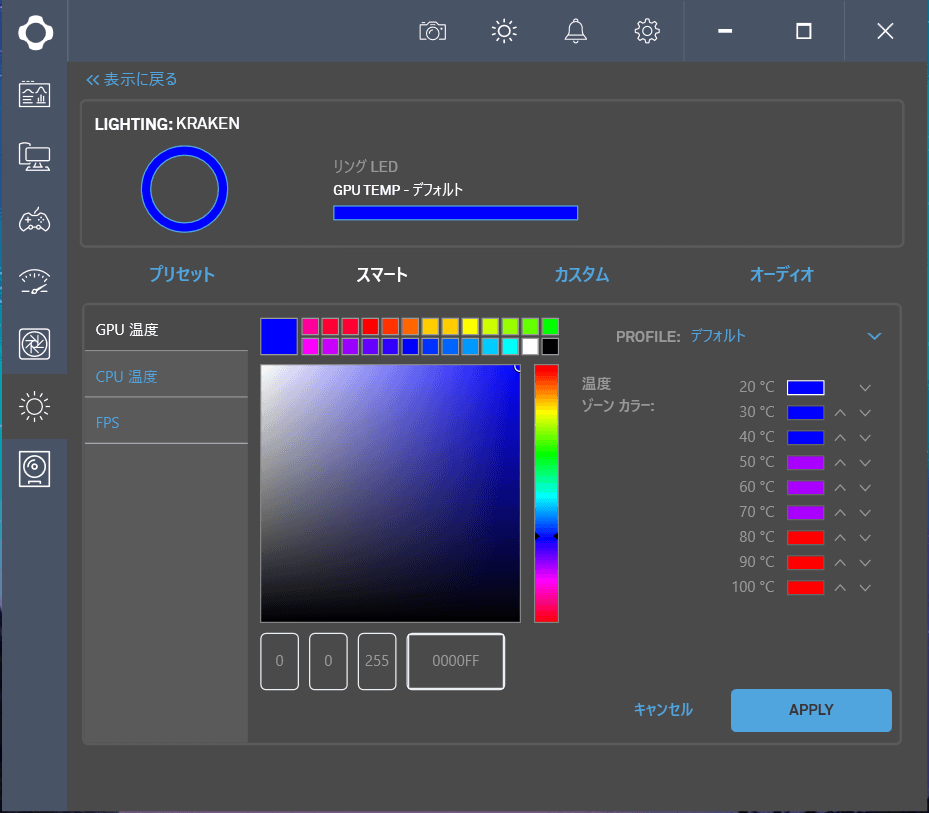Minimize the CAM window
Viewport: 929px width, 813px height.
point(725,31)
